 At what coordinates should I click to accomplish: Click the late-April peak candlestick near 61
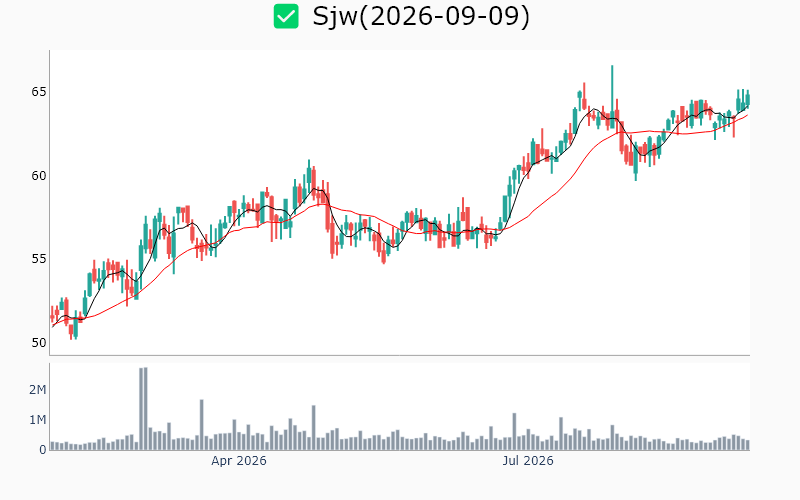point(309,176)
